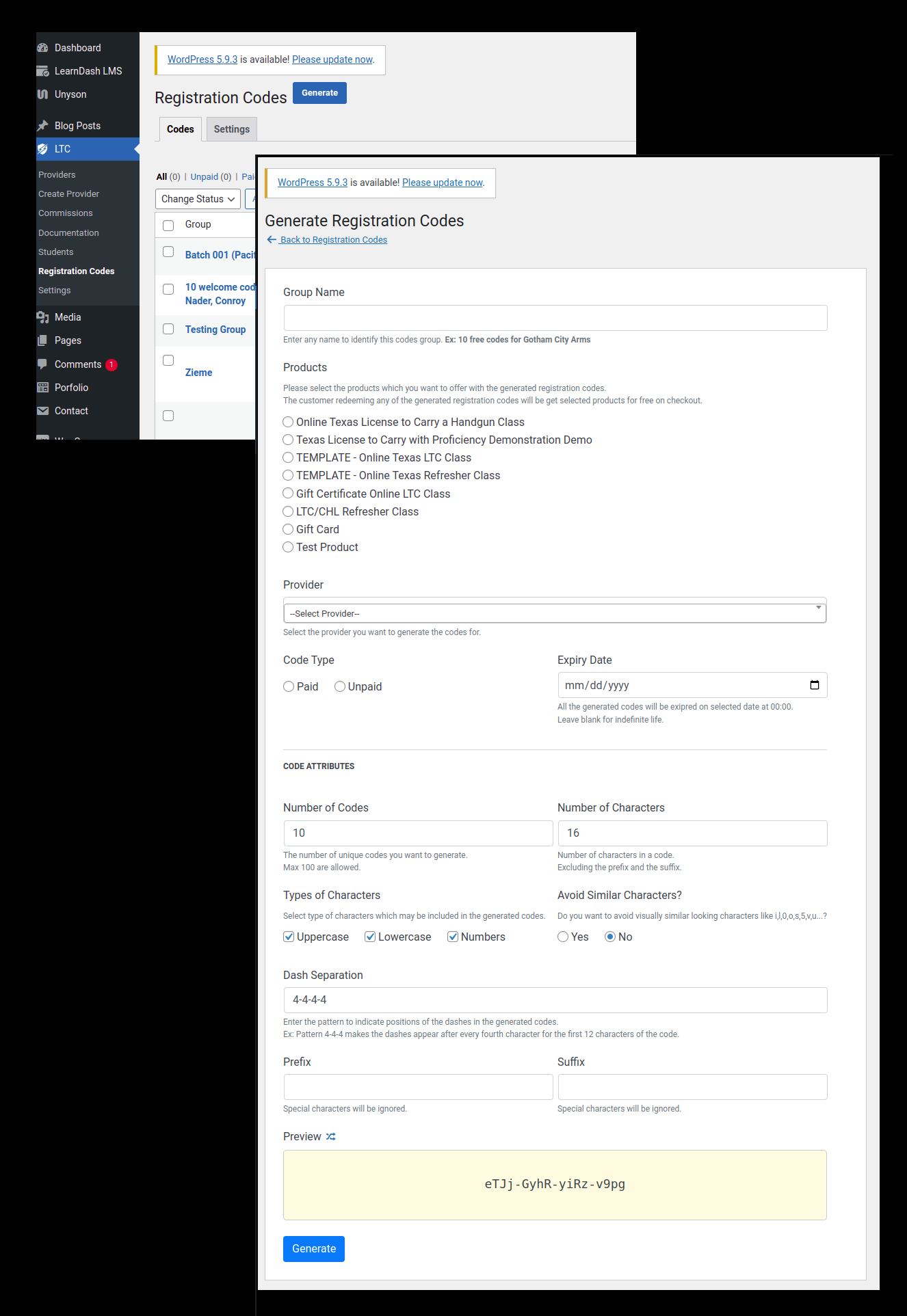Open Students in the LTC submenu
The image size is (907, 1316).
[56, 252]
